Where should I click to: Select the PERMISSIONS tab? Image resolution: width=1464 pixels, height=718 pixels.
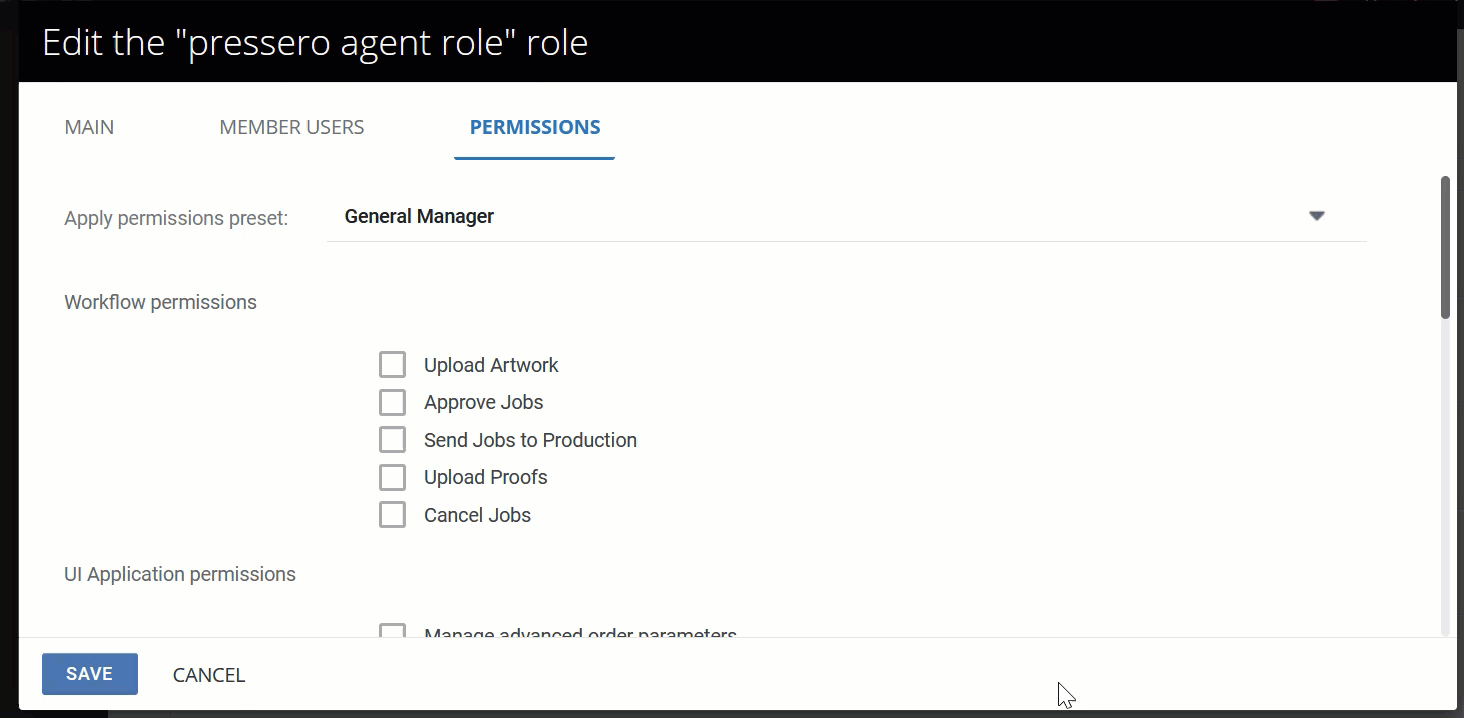coord(535,127)
